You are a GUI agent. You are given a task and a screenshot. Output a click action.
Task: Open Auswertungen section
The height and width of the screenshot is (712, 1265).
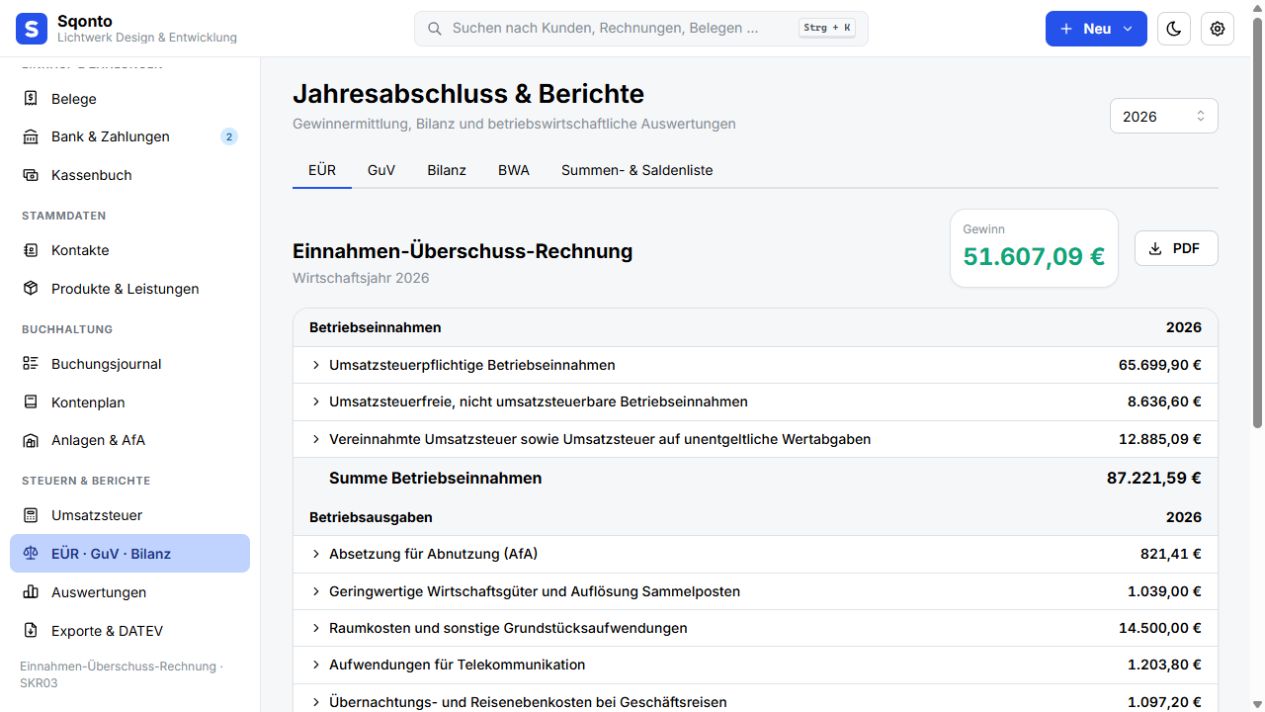pos(130,592)
